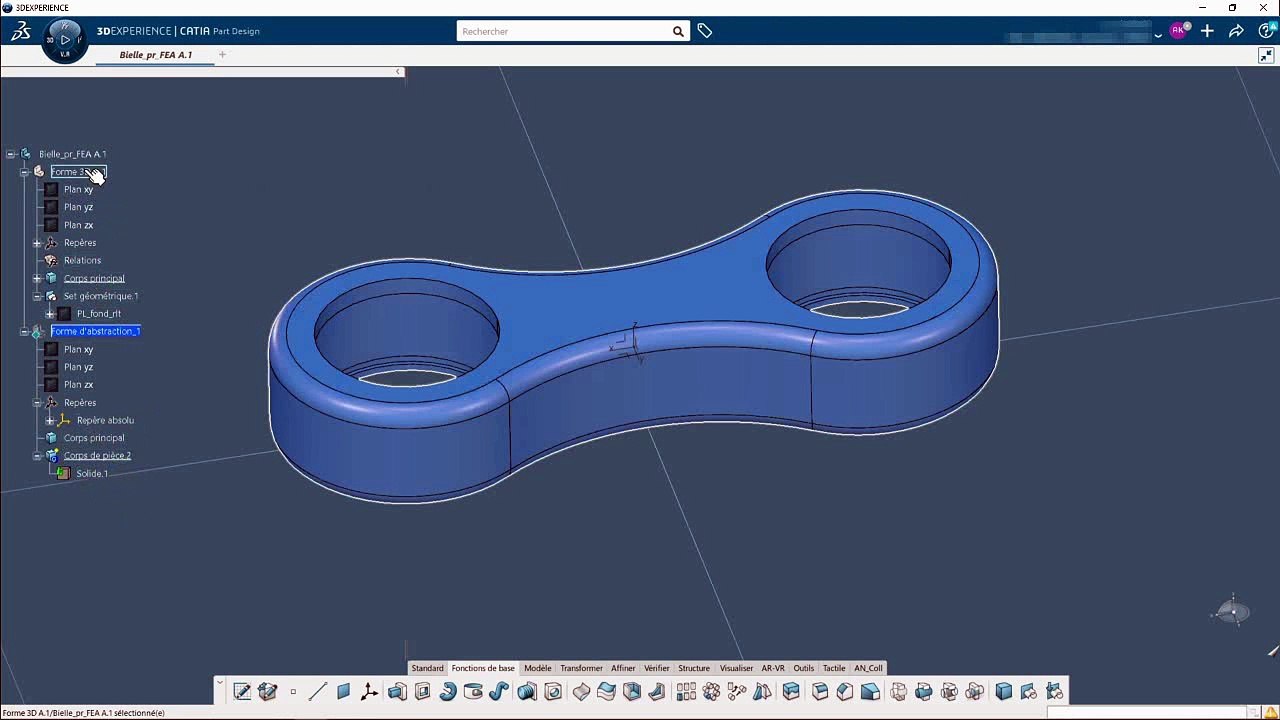Select the Solide.1 tree item
The width and height of the screenshot is (1280, 720).
(92, 474)
